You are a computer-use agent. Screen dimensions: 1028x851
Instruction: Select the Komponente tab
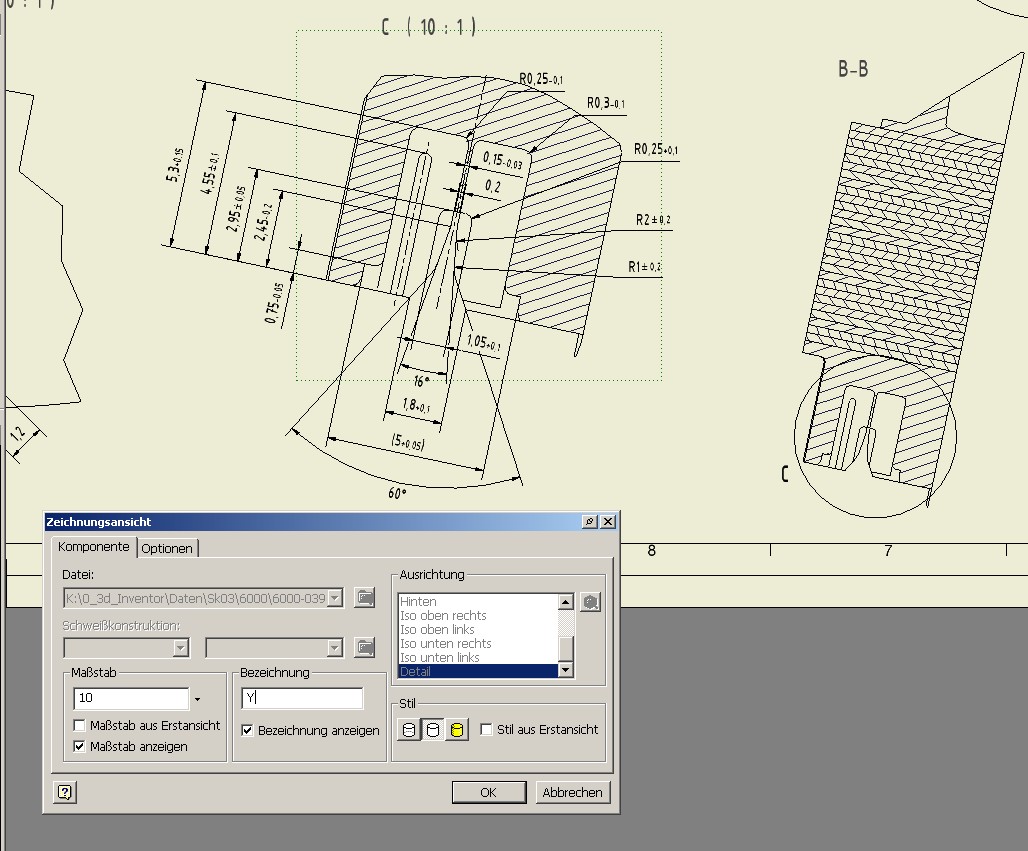coord(93,547)
